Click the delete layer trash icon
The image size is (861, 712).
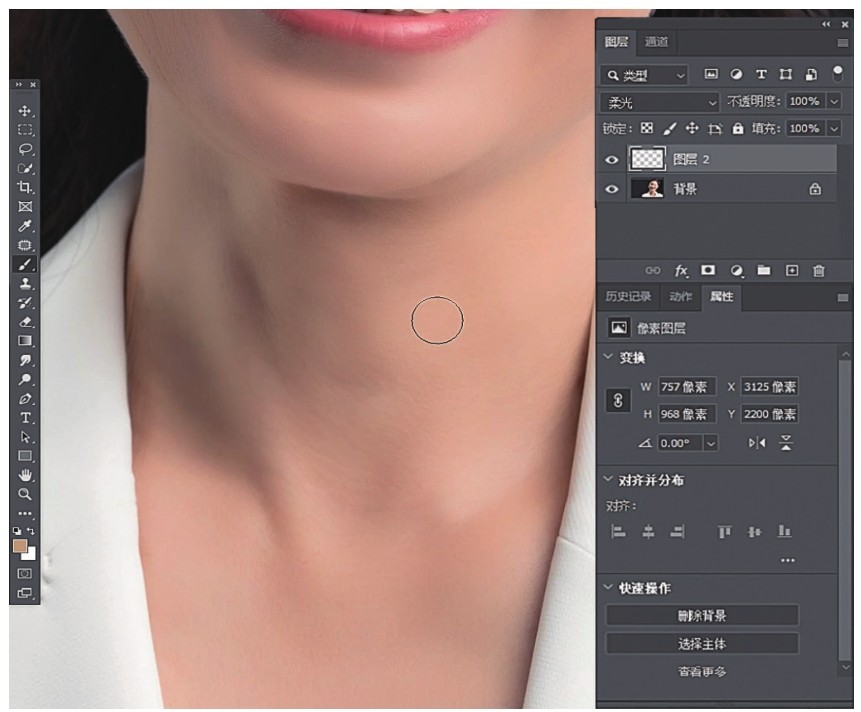pos(819,270)
